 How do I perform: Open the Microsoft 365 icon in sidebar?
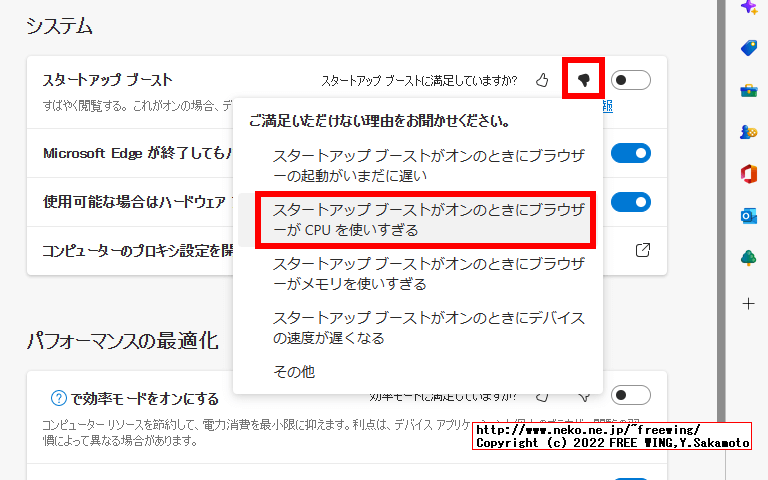tap(748, 174)
